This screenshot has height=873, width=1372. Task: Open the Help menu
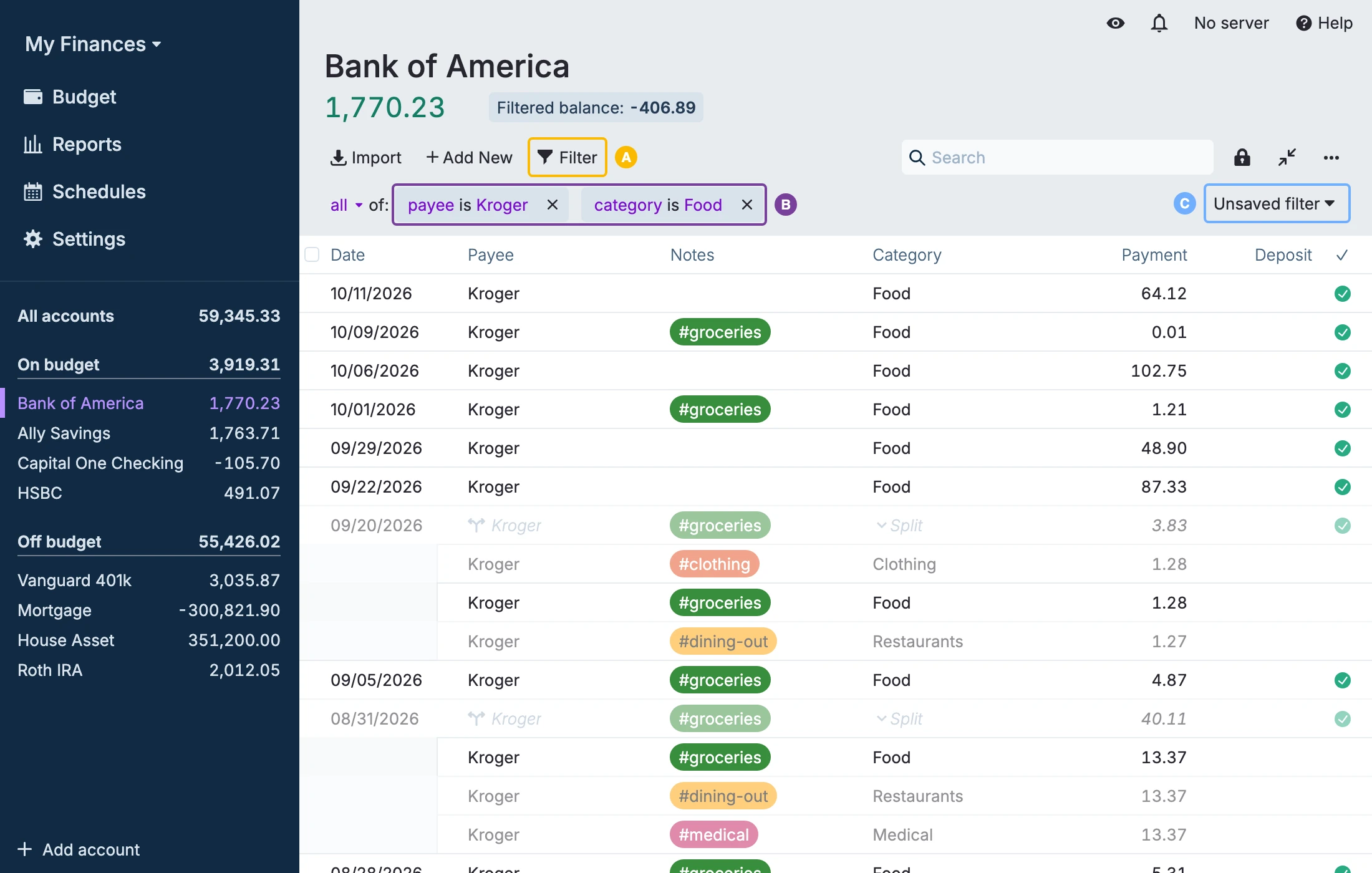tap(1324, 23)
